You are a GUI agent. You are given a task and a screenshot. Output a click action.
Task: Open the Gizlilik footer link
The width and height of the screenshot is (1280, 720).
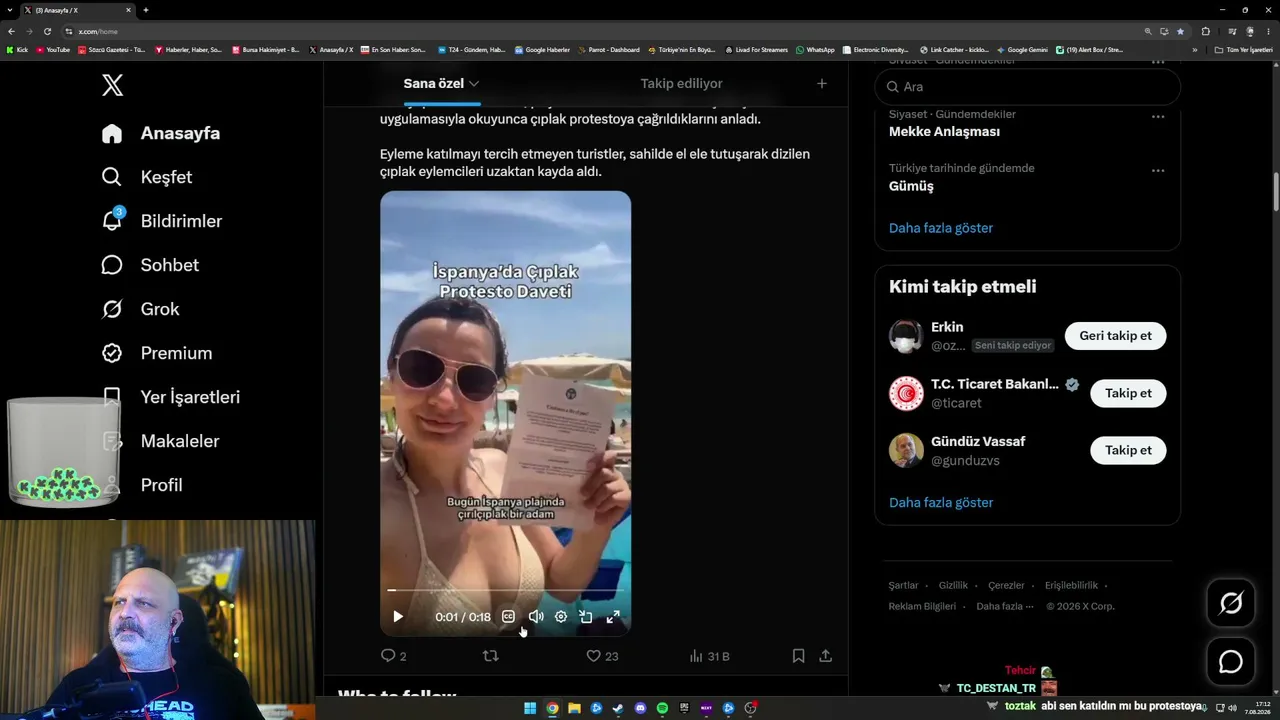pos(953,586)
